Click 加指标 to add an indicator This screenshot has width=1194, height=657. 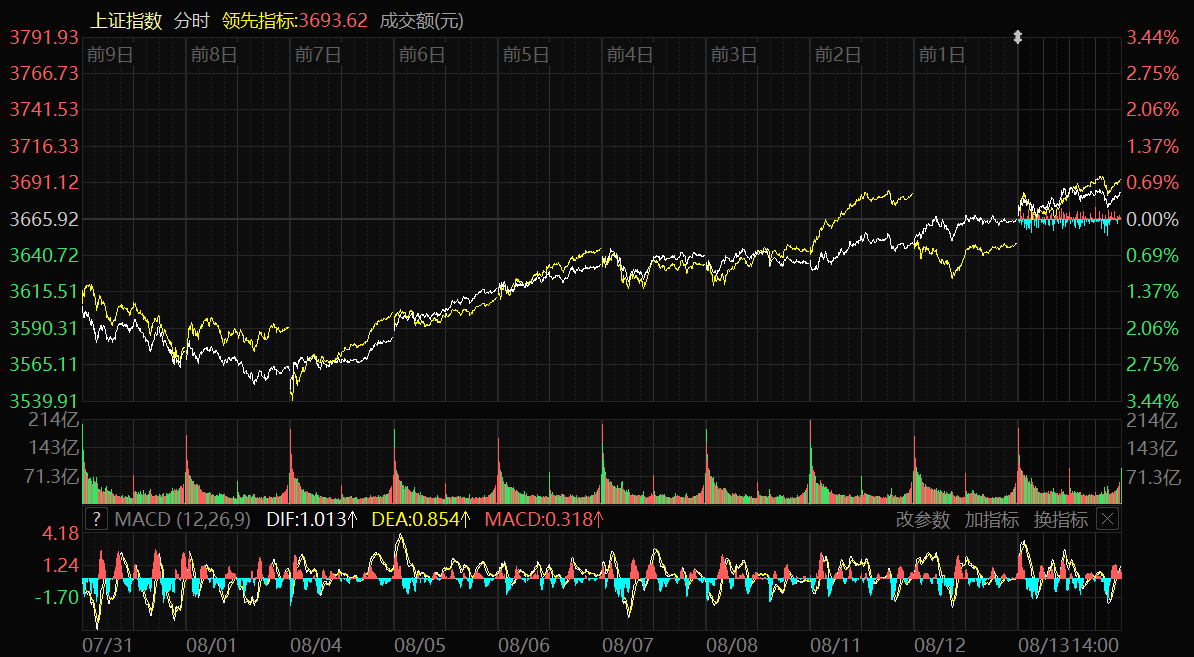pos(991,519)
